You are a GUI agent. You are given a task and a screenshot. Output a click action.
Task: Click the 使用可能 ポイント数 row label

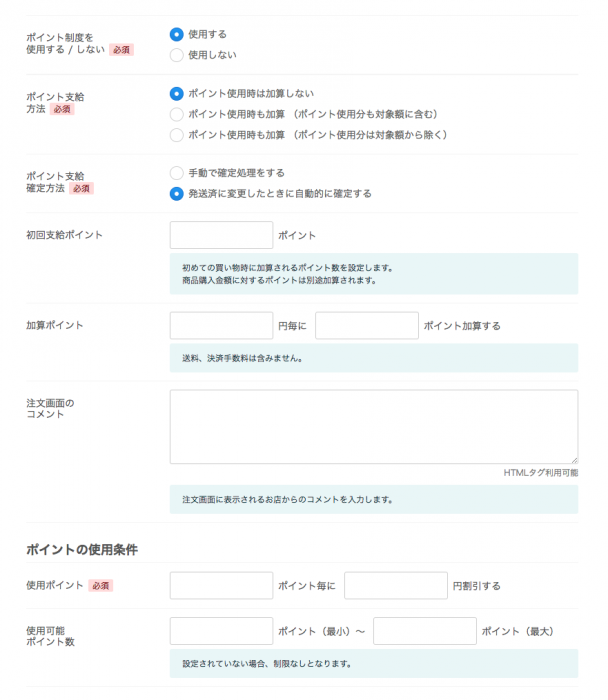pos(50,636)
